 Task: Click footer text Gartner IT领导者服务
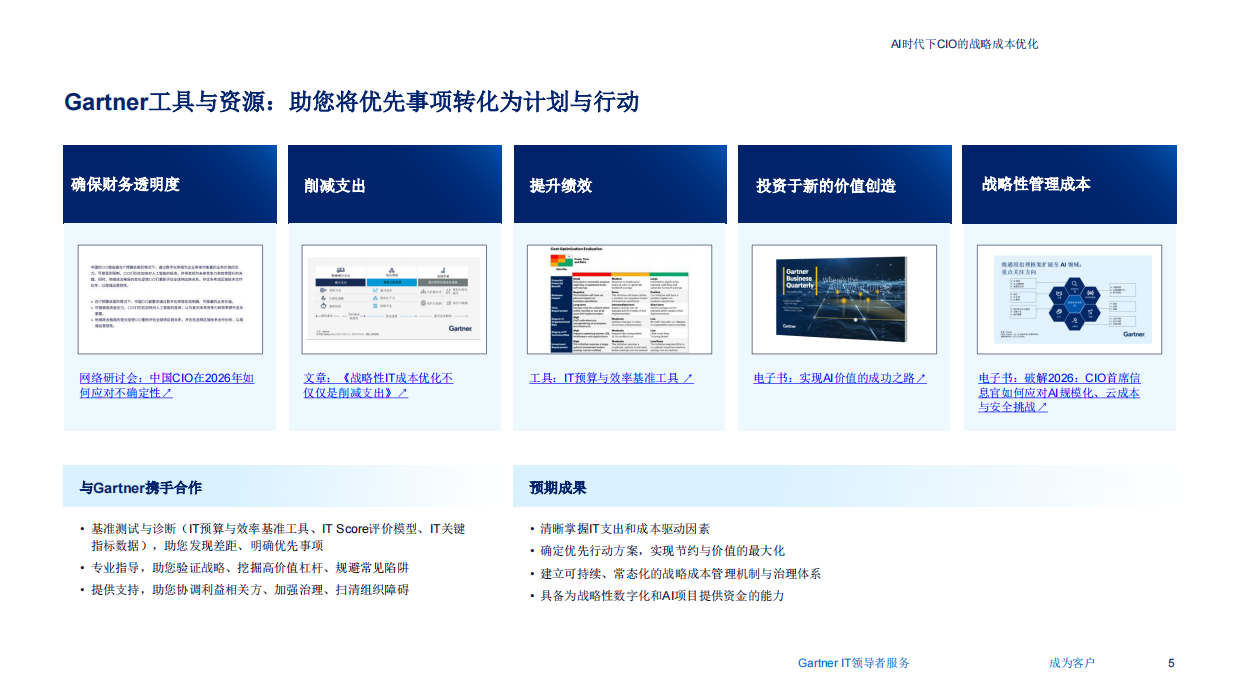click(x=854, y=663)
